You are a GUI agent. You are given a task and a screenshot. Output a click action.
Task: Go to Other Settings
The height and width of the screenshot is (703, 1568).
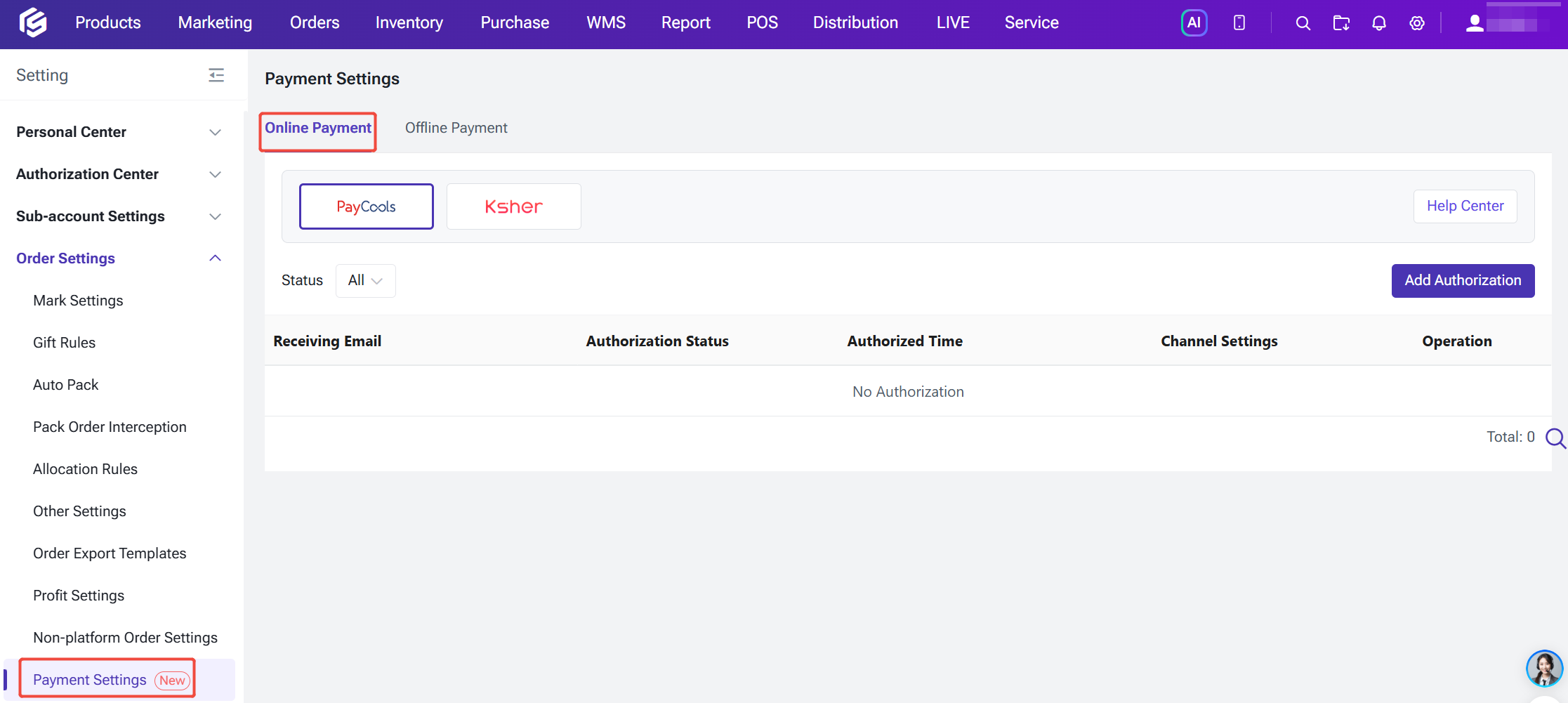coord(79,511)
